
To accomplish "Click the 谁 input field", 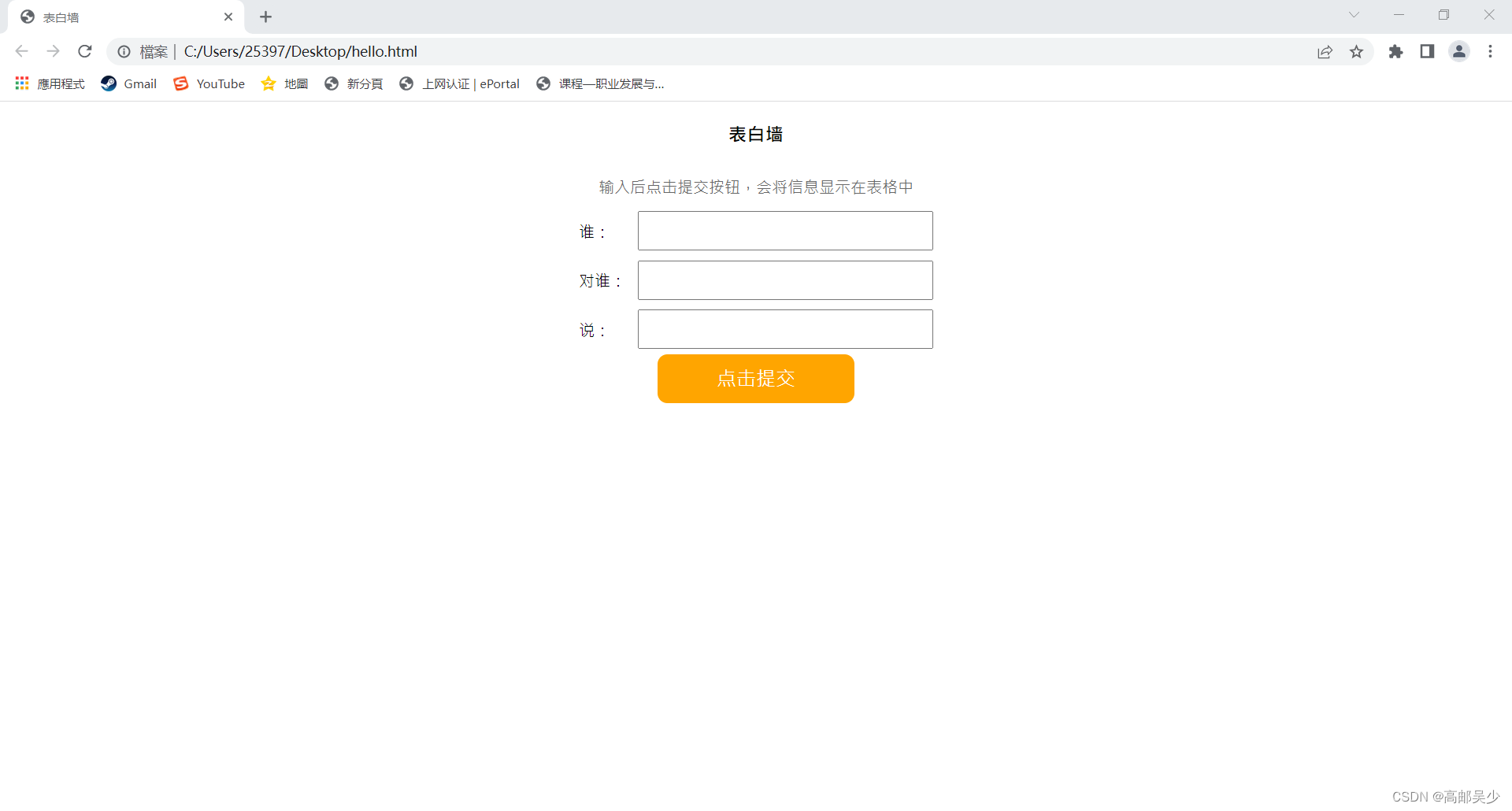I will click(784, 231).
